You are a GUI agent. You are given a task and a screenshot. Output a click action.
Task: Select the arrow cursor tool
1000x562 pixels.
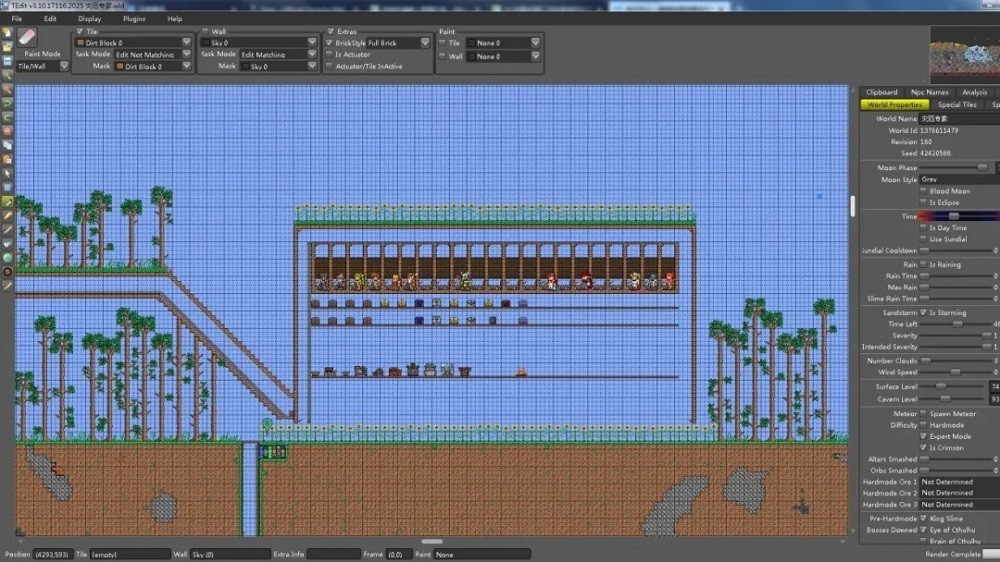[8, 173]
